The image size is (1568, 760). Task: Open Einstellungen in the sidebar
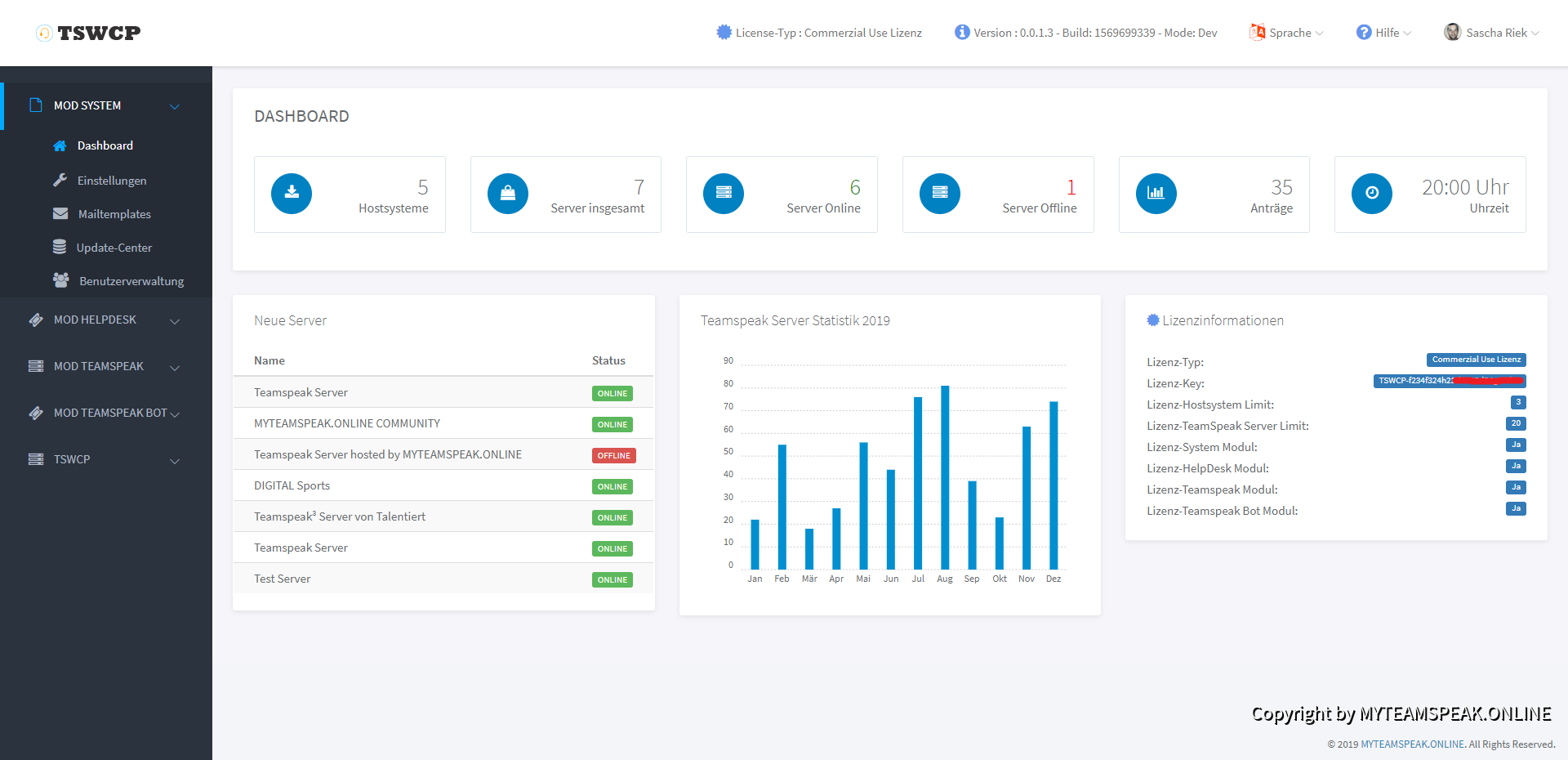coord(112,181)
